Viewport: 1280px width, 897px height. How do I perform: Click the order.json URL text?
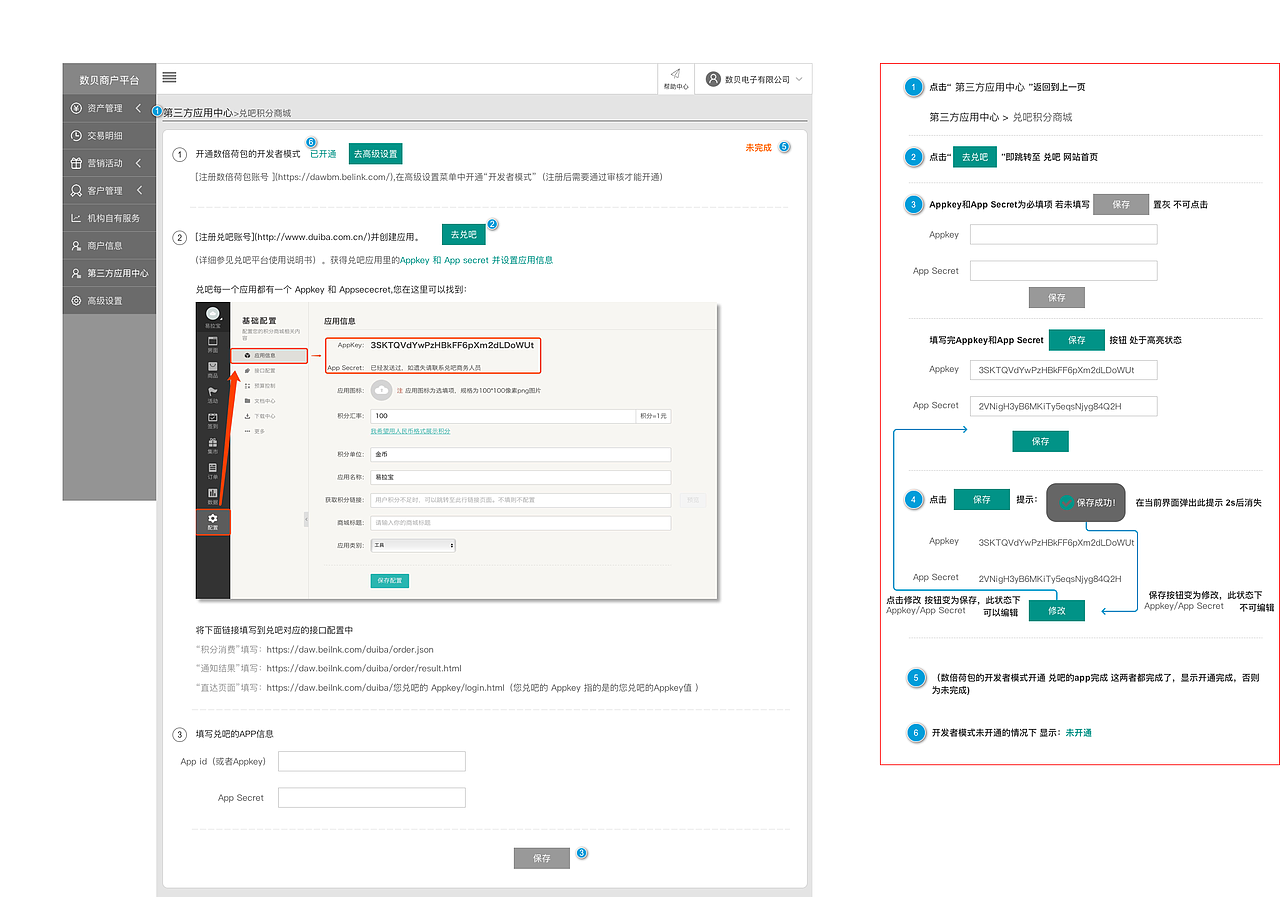click(x=350, y=650)
